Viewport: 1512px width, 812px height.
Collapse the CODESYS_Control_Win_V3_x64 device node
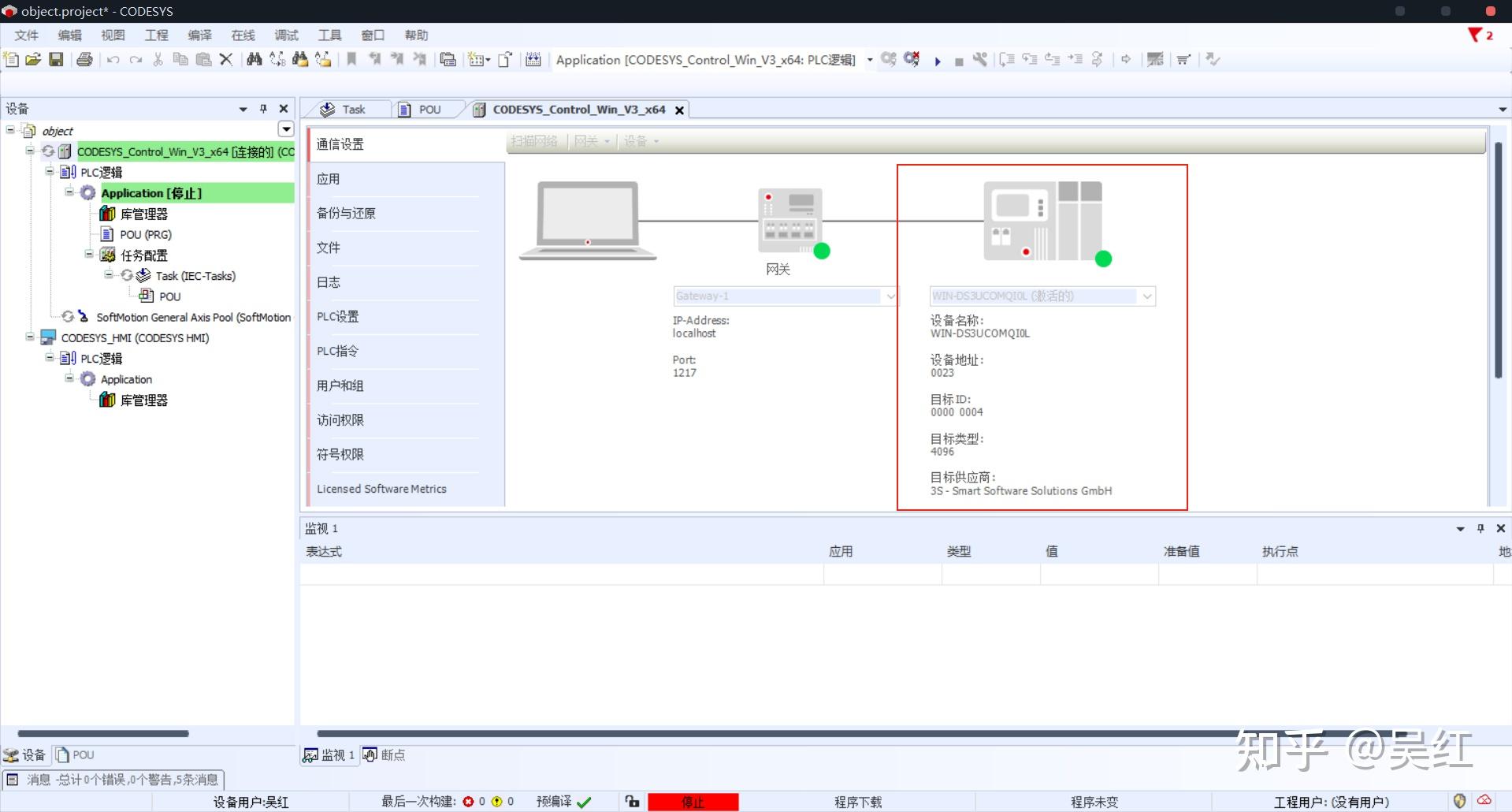click(x=30, y=150)
